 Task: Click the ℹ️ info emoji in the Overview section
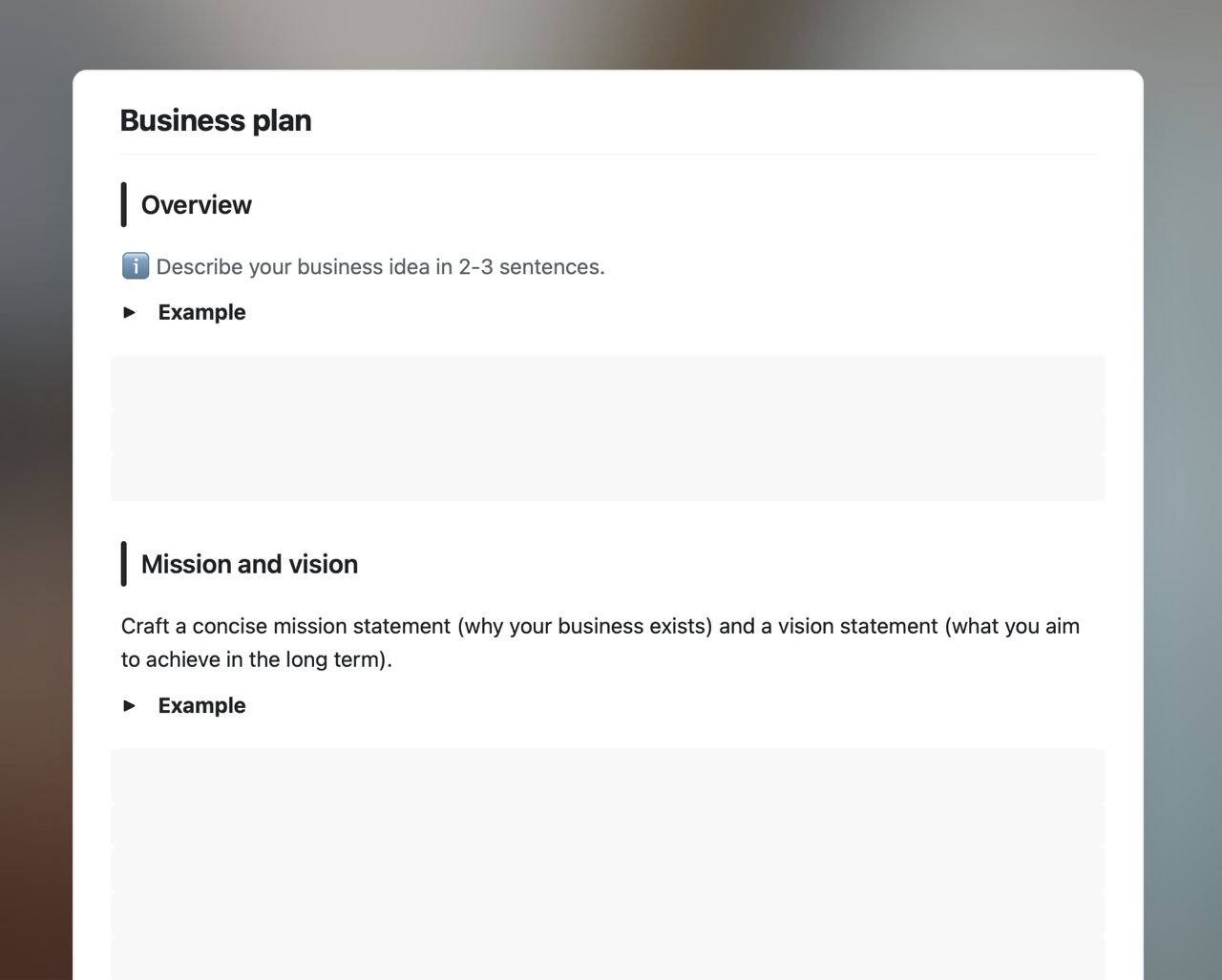134,266
